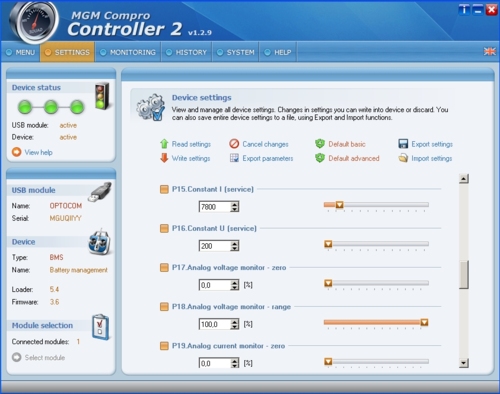The width and height of the screenshot is (500, 394).
Task: Click the Import settings folder icon
Action: pyautogui.click(x=403, y=158)
